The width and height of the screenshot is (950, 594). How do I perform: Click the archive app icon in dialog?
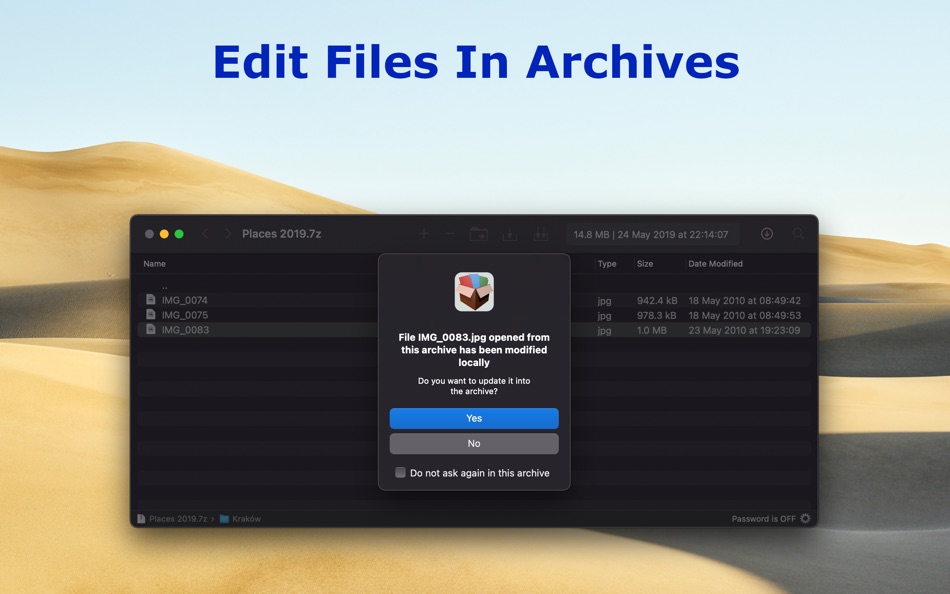coord(474,292)
